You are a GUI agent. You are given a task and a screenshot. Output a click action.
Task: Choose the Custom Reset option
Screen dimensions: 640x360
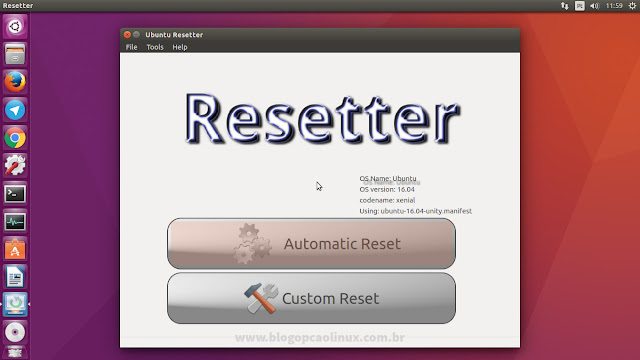pos(311,298)
